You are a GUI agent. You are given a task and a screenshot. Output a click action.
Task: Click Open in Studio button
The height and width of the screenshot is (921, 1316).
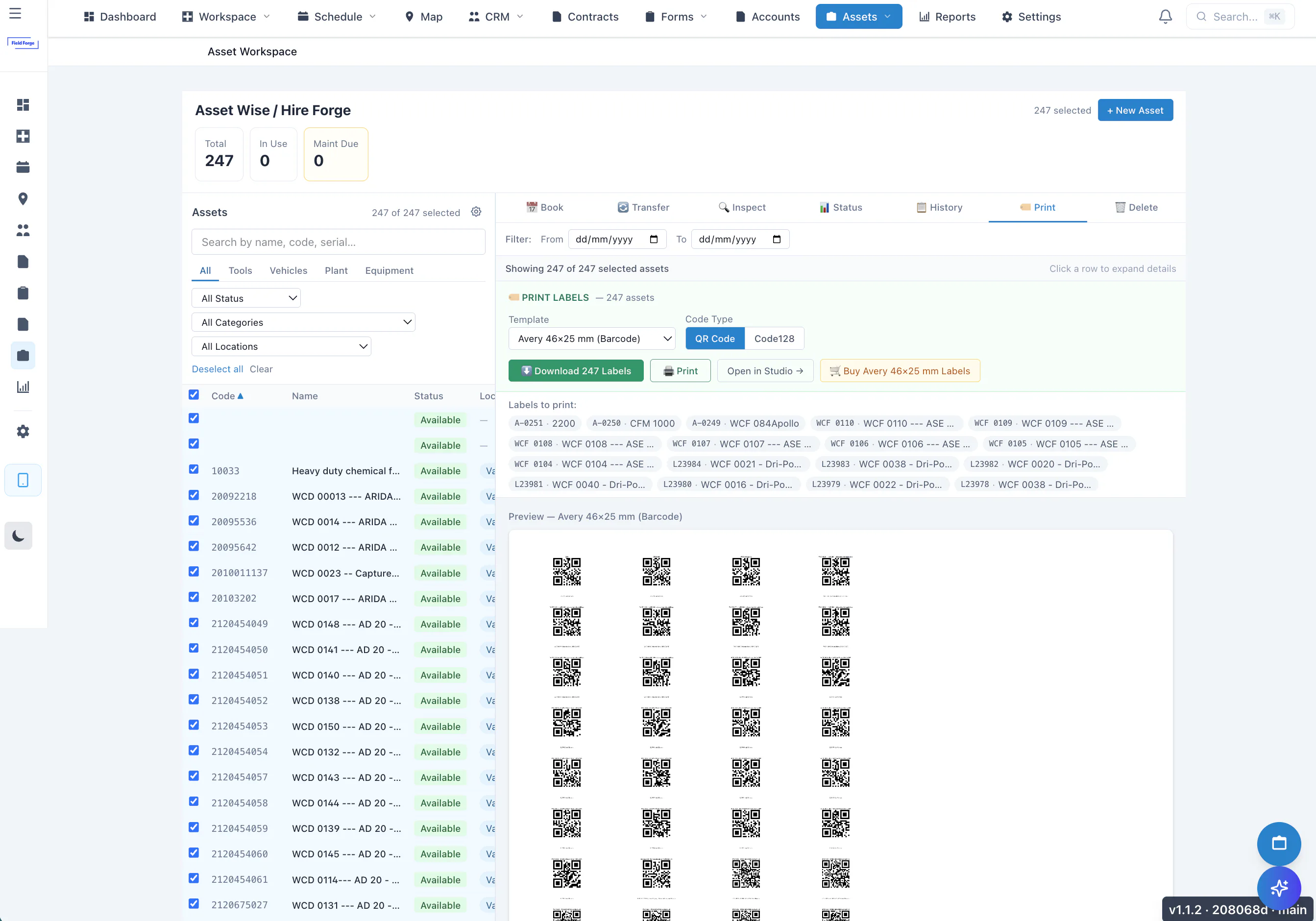coord(765,371)
